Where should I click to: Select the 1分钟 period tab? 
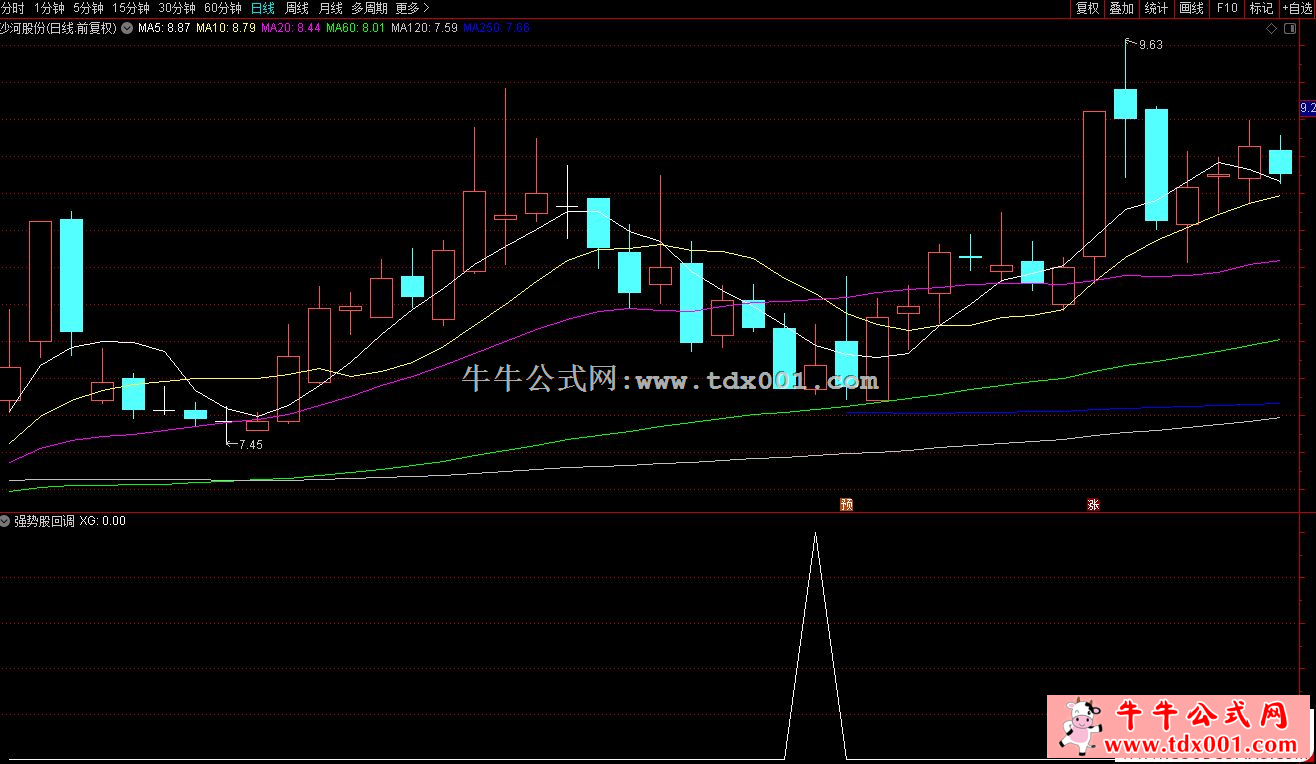point(49,8)
